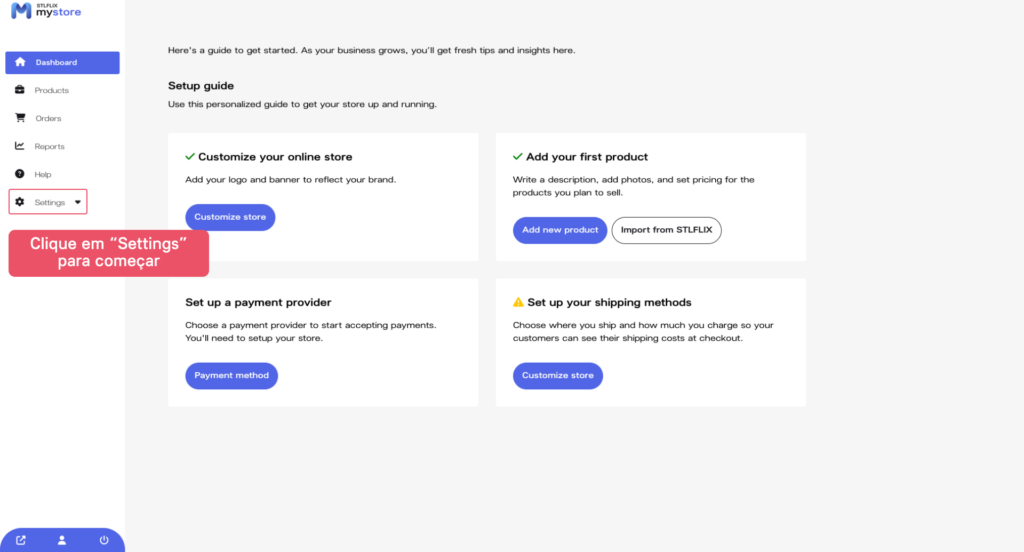Image resolution: width=1024 pixels, height=552 pixels.
Task: Click the power logout icon
Action: (x=104, y=540)
